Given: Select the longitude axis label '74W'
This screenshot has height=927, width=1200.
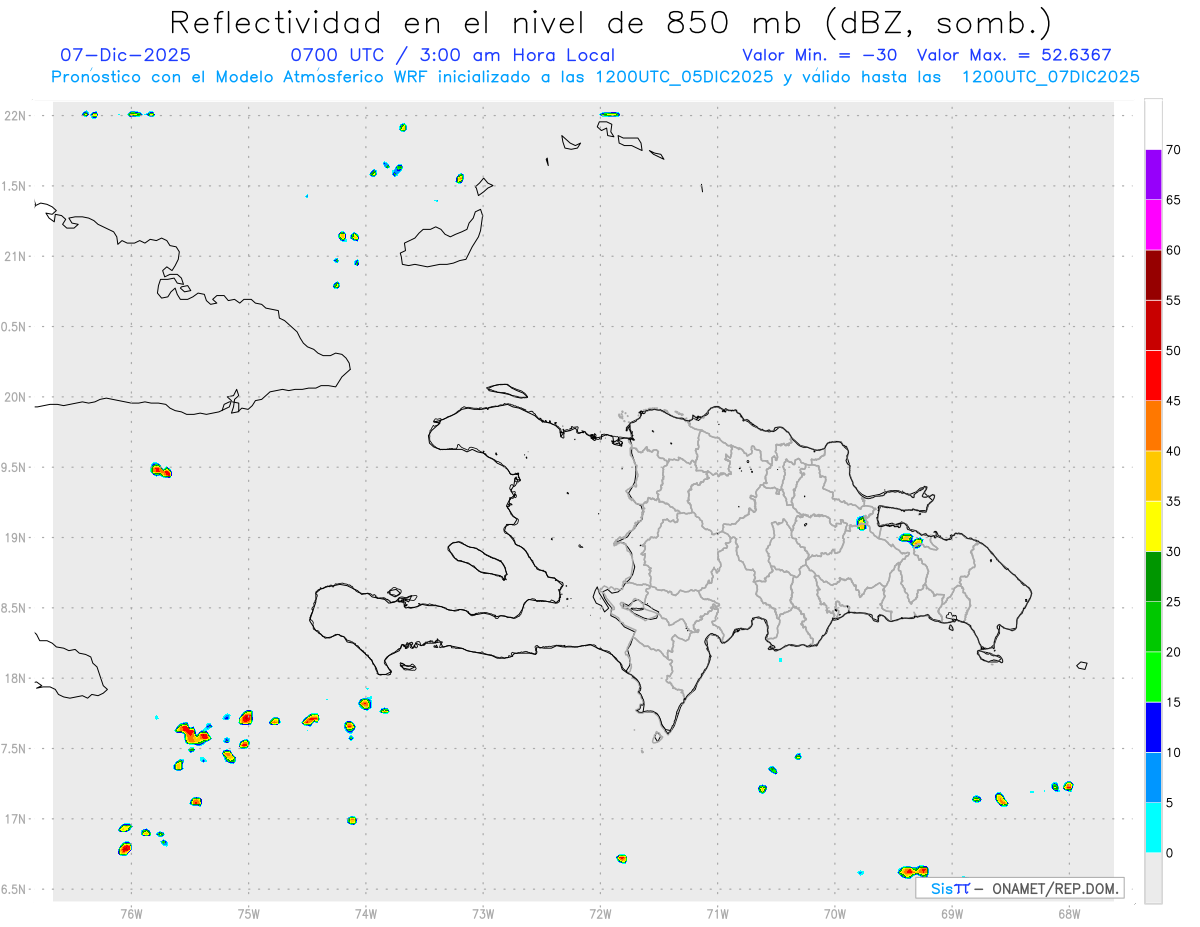Looking at the screenshot, I should click(366, 913).
